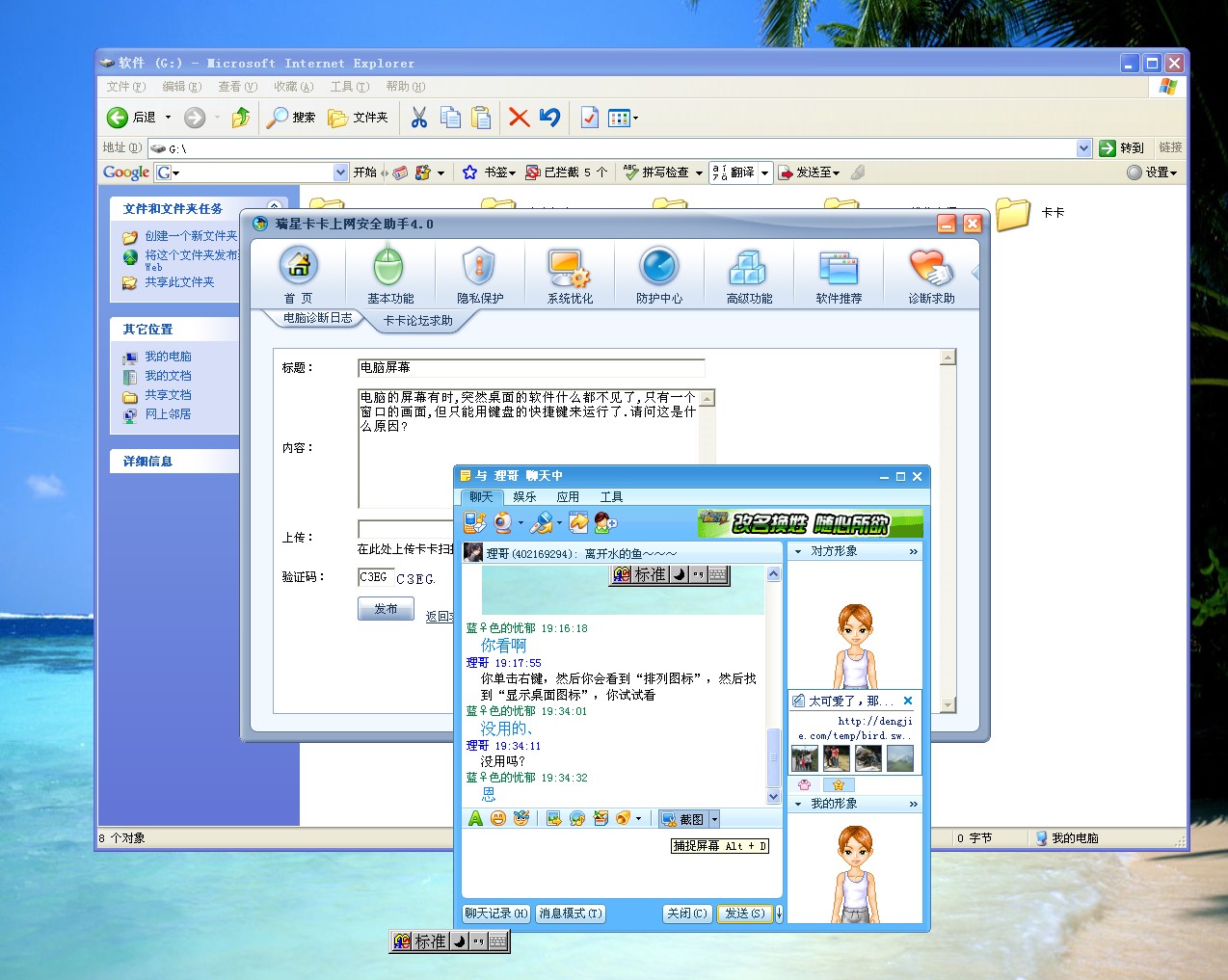
Task: Open the 收藏 menu in Explorer
Action: coord(293,87)
